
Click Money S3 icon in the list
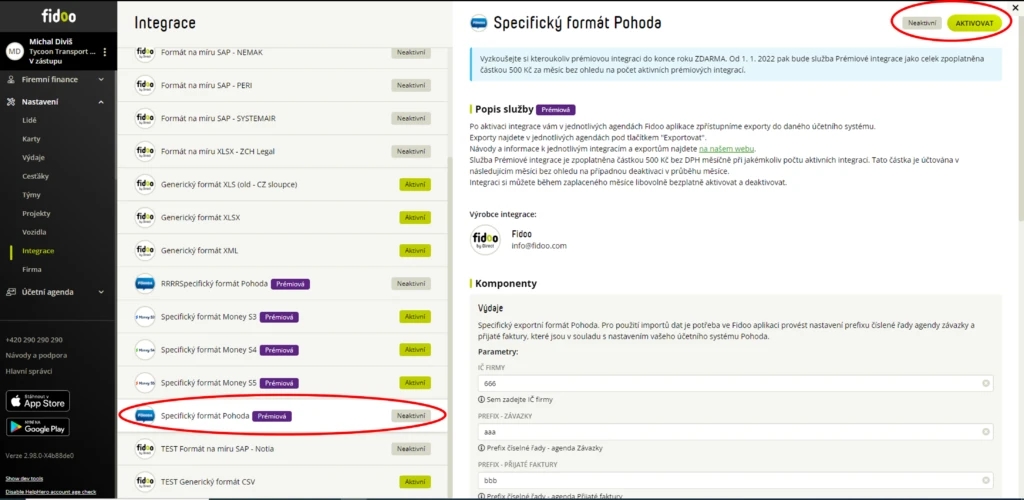(145, 317)
